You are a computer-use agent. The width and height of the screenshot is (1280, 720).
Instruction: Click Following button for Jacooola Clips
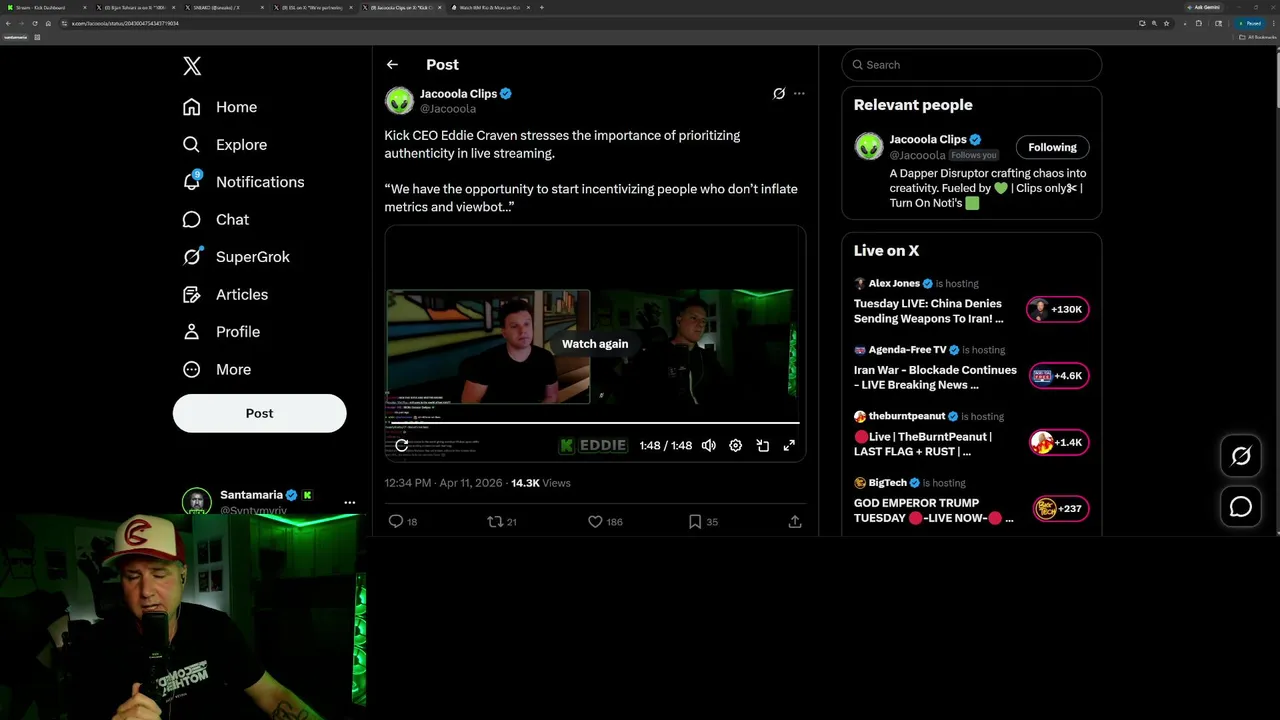point(1052,147)
